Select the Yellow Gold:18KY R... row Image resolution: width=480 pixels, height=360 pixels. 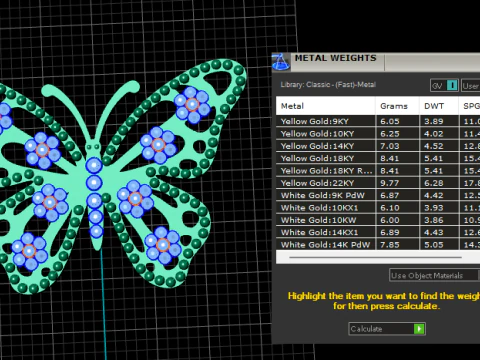pos(378,170)
